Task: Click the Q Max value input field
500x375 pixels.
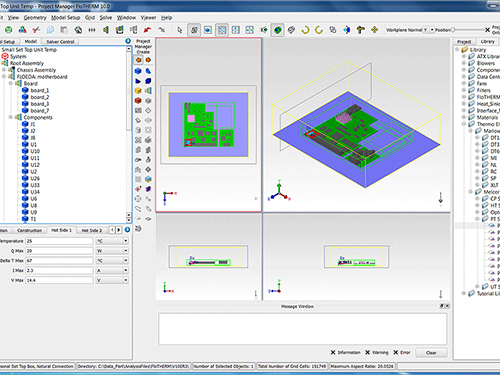Action: [x=59, y=251]
